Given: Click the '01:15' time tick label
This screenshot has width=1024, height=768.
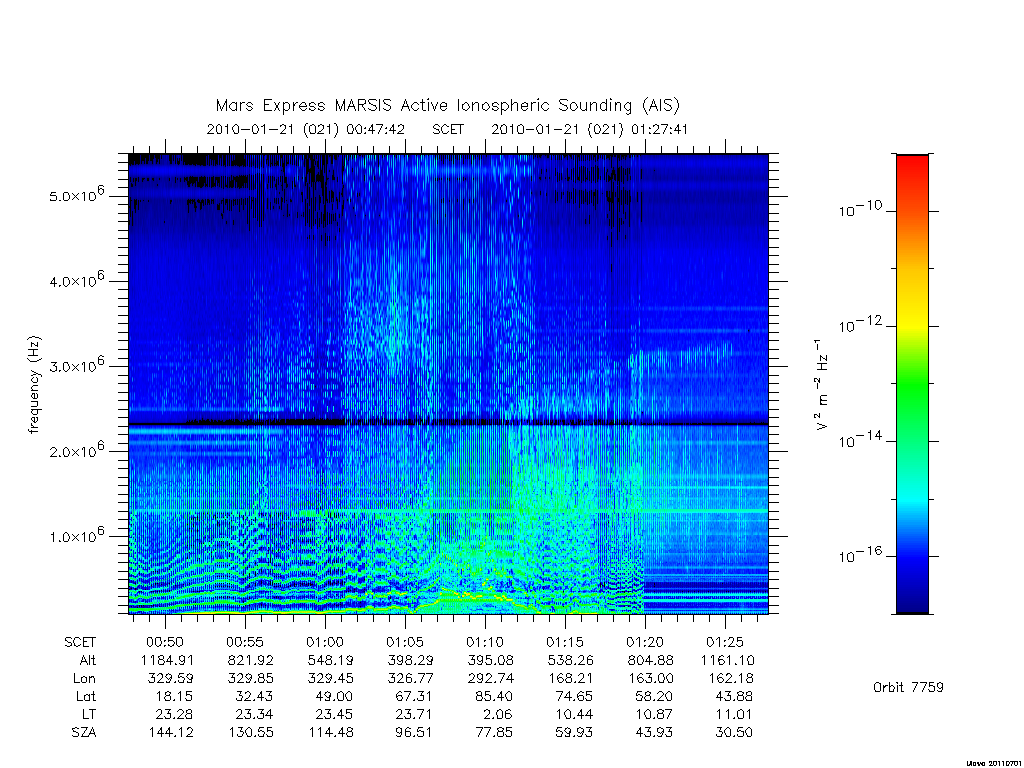Looking at the screenshot, I should (565, 642).
